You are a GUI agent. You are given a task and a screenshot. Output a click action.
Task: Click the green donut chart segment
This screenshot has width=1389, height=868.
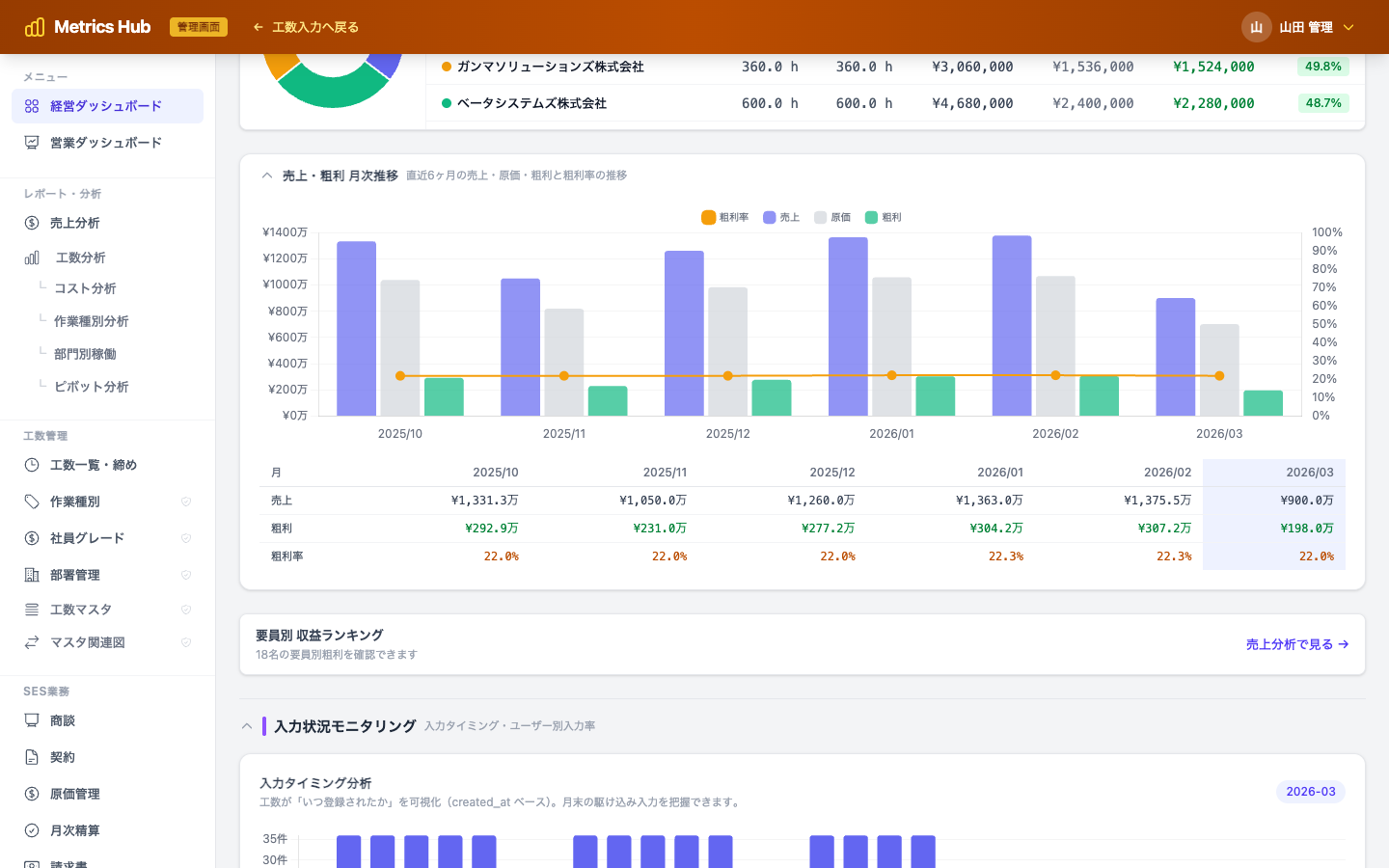point(333,89)
